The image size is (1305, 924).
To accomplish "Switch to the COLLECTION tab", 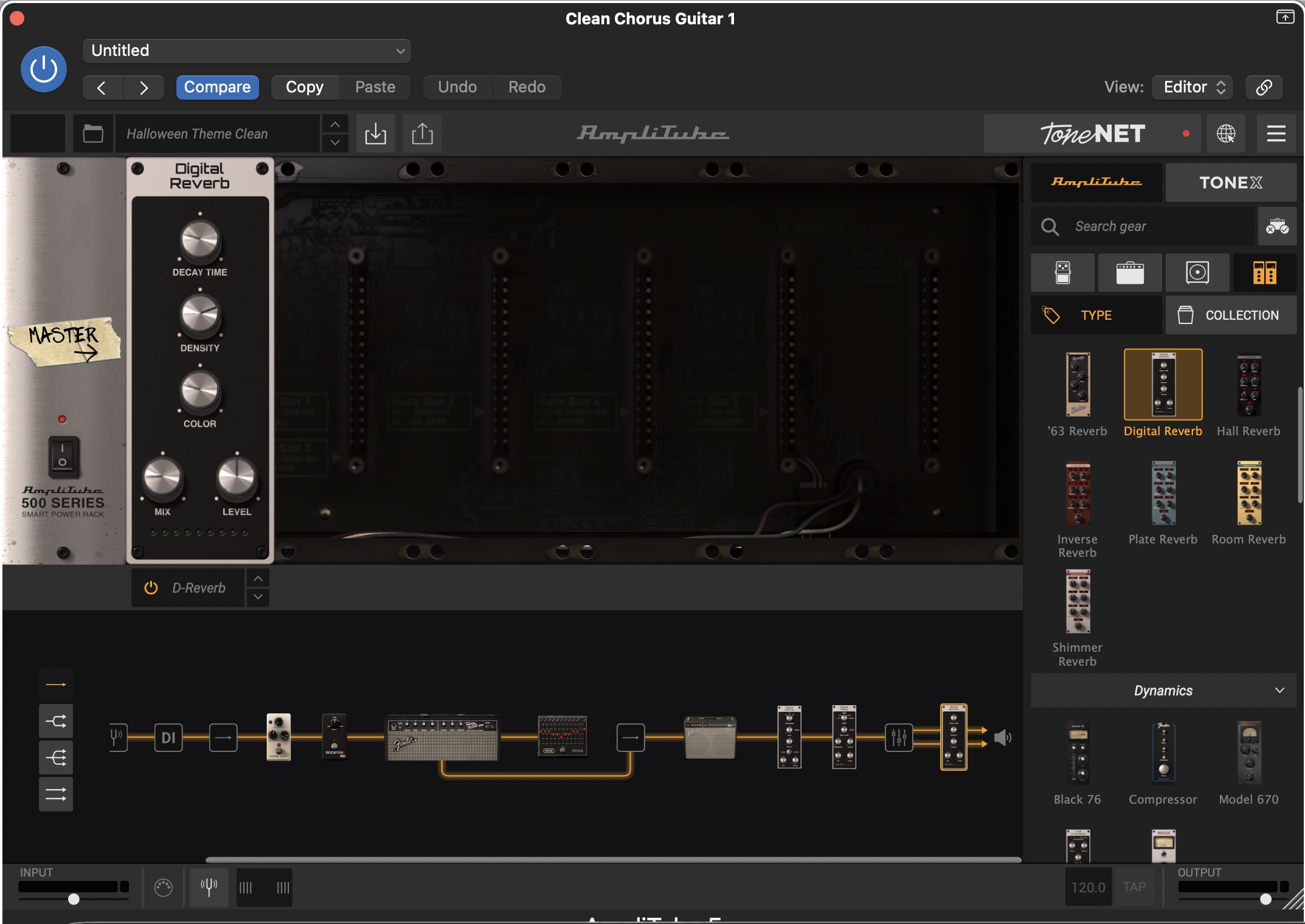I will point(1230,315).
